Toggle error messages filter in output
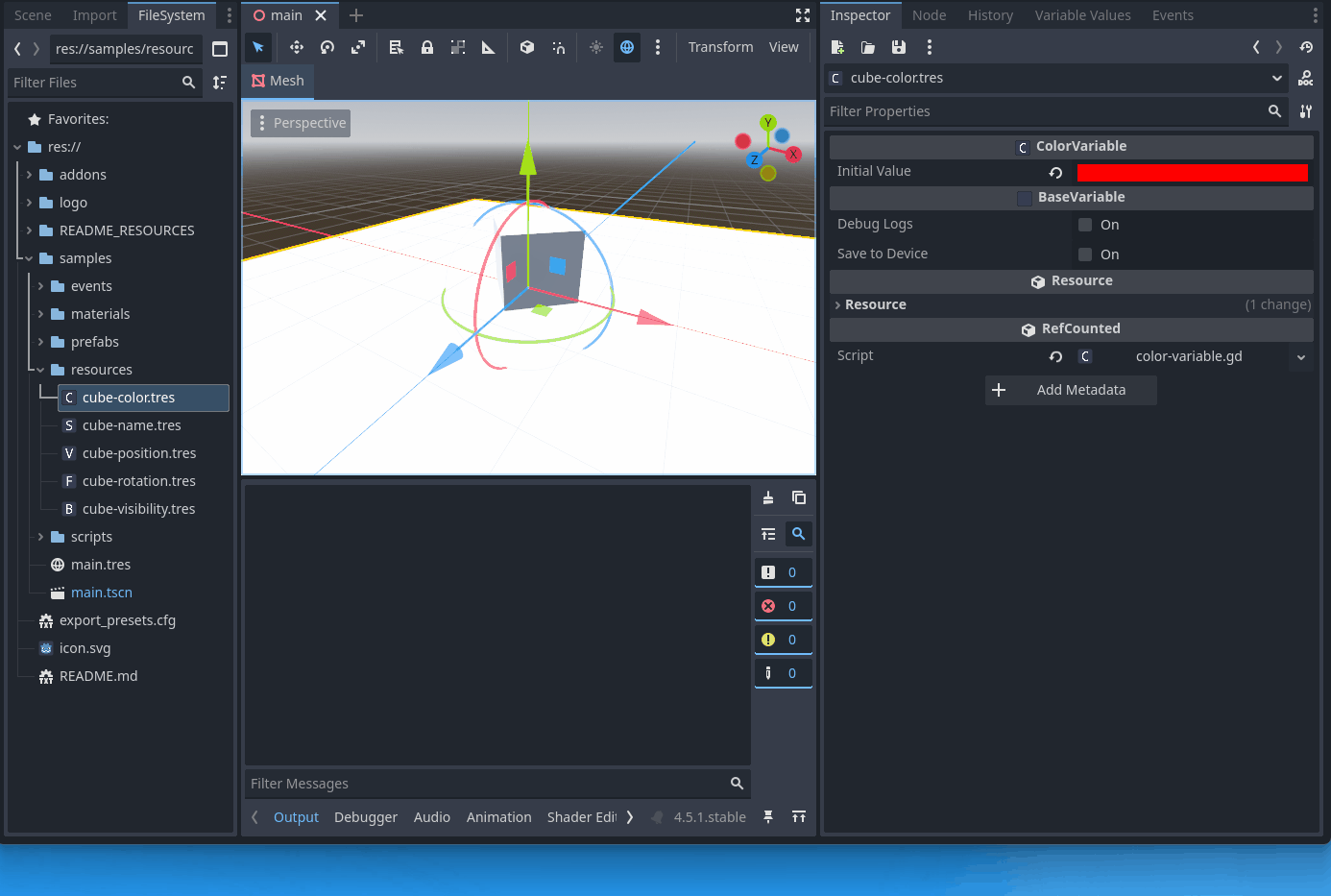Image resolution: width=1331 pixels, height=896 pixels. click(x=783, y=606)
